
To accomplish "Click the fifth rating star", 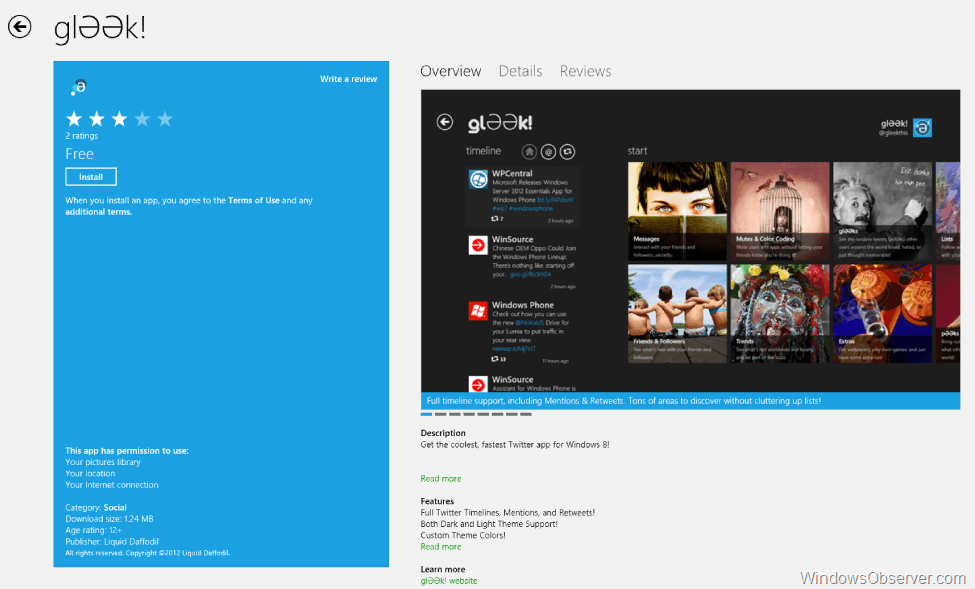I will tap(165, 119).
